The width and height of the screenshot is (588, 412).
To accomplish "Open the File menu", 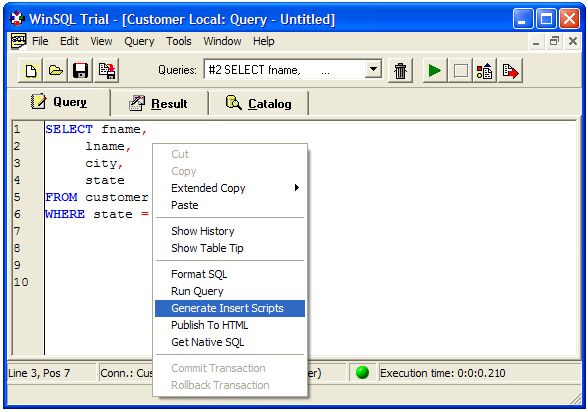I will click(x=40, y=41).
